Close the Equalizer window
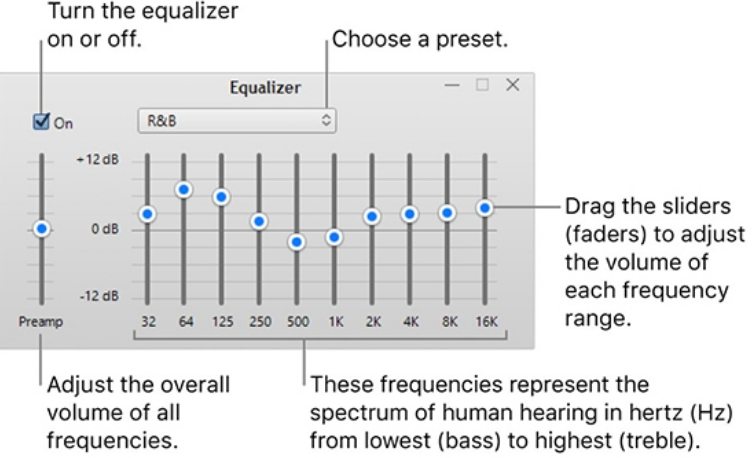The image size is (752, 458). pos(512,86)
